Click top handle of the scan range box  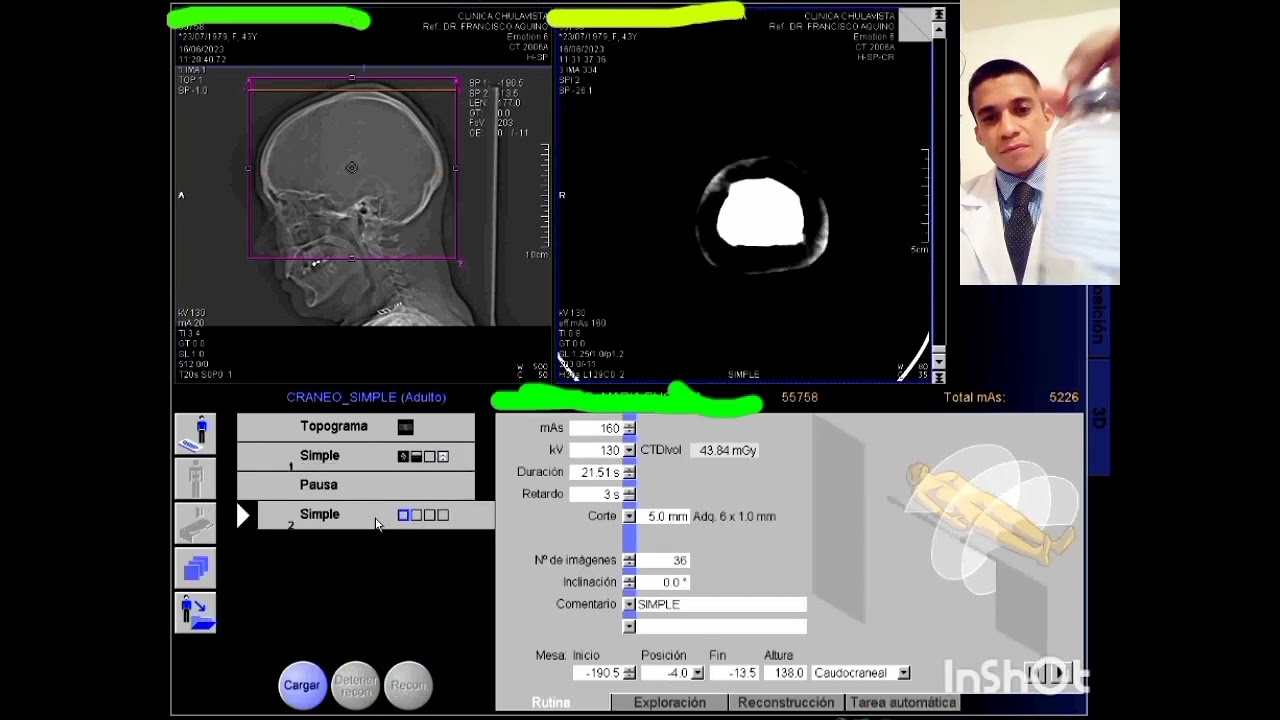tap(352, 78)
